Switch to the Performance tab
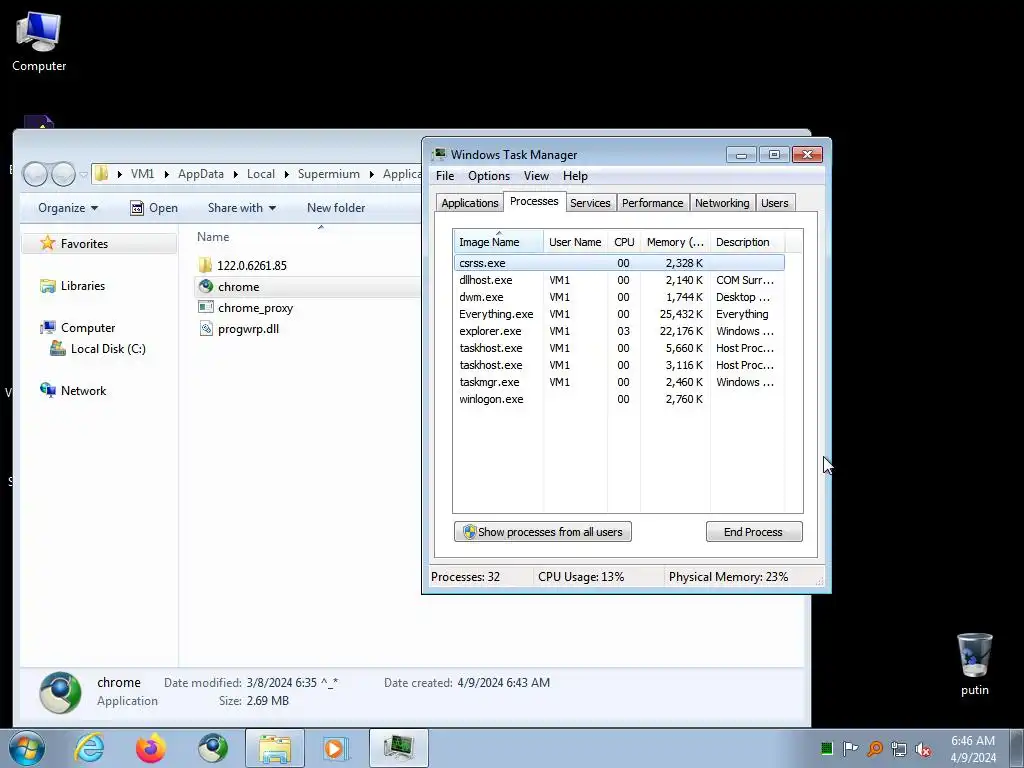1024x768 pixels. coord(652,203)
